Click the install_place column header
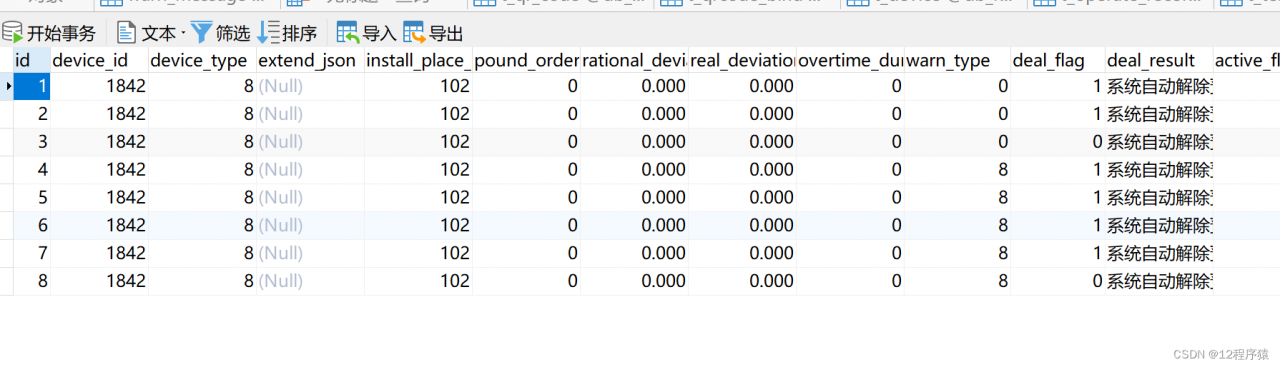 point(418,60)
